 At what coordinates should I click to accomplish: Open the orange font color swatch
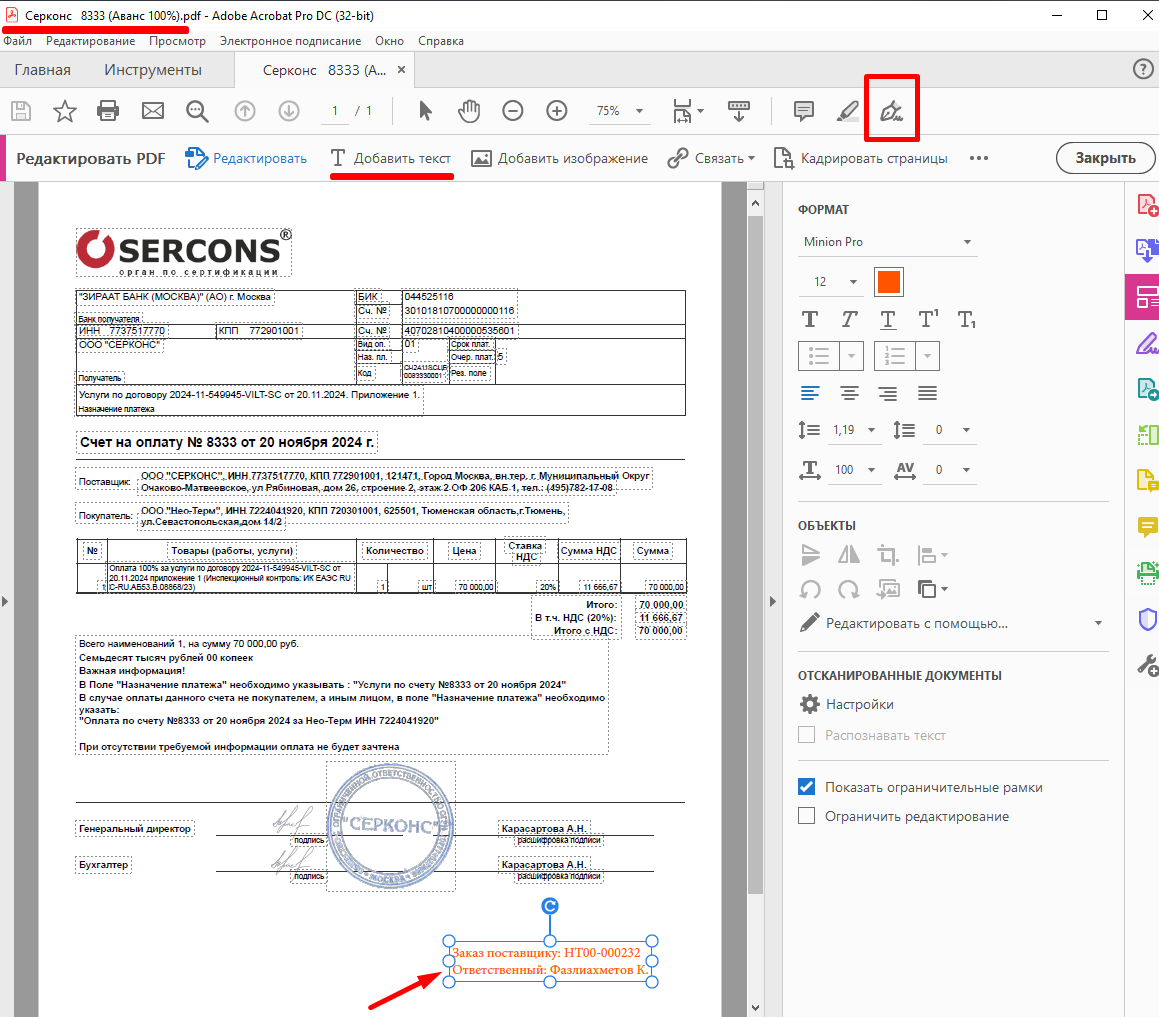pos(888,282)
